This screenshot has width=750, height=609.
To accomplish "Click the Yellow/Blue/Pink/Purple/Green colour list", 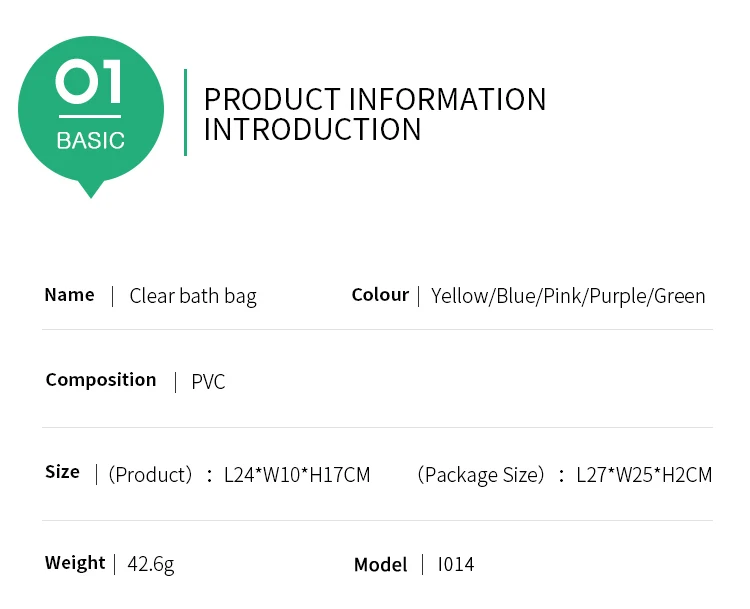I will pos(568,296).
